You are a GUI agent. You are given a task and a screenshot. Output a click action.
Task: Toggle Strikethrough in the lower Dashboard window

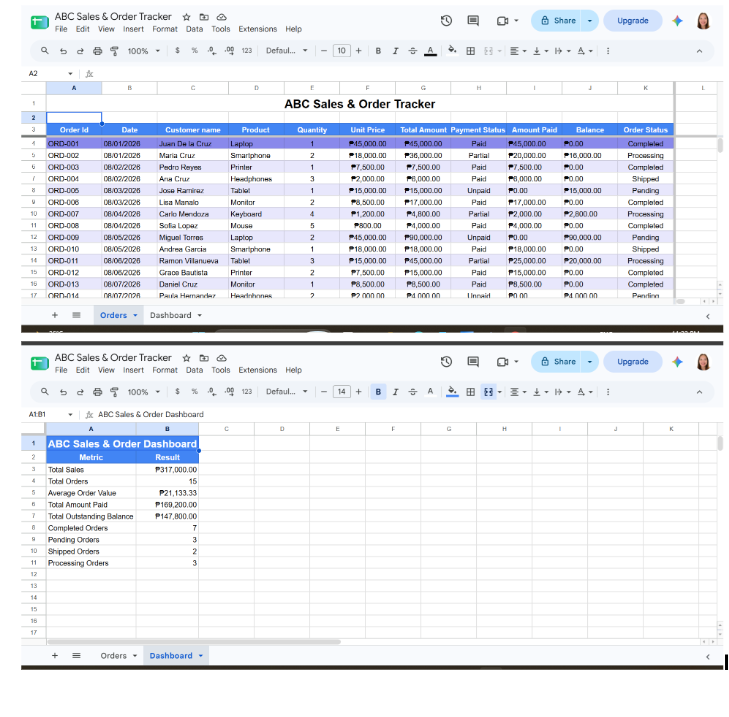click(x=412, y=392)
